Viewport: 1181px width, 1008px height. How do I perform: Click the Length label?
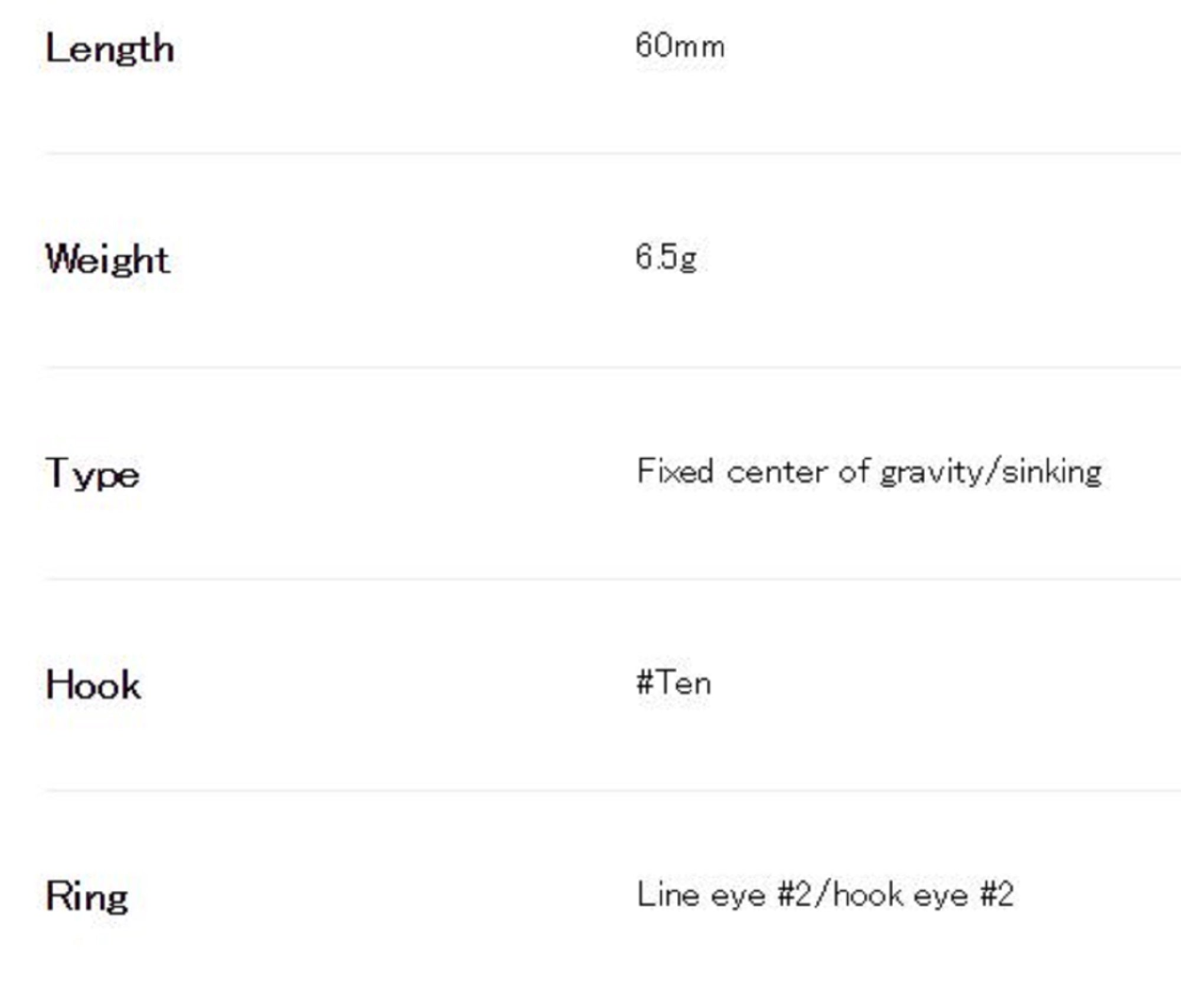coord(110,49)
